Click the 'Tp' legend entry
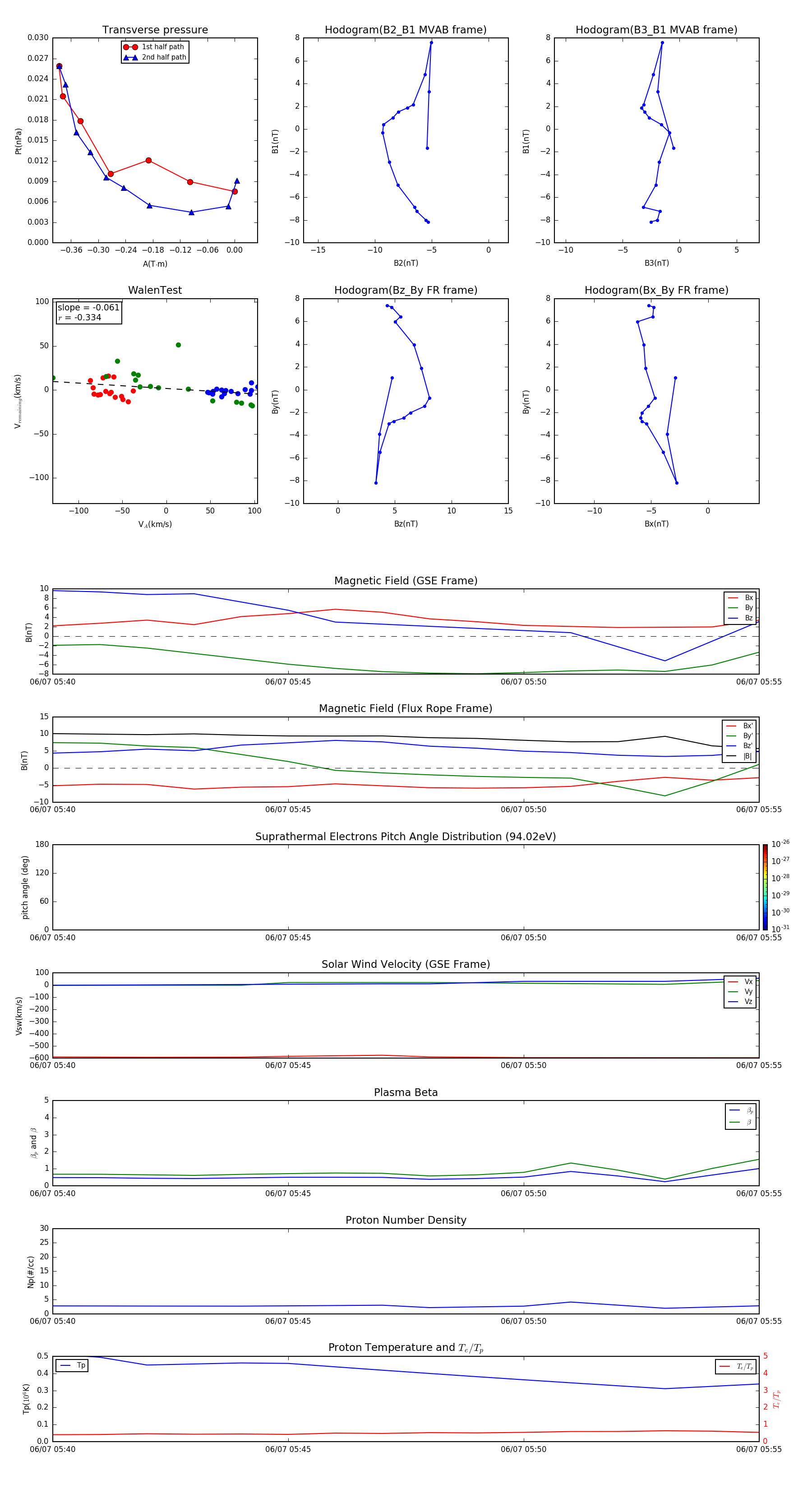The image size is (812, 1489). (x=72, y=1365)
